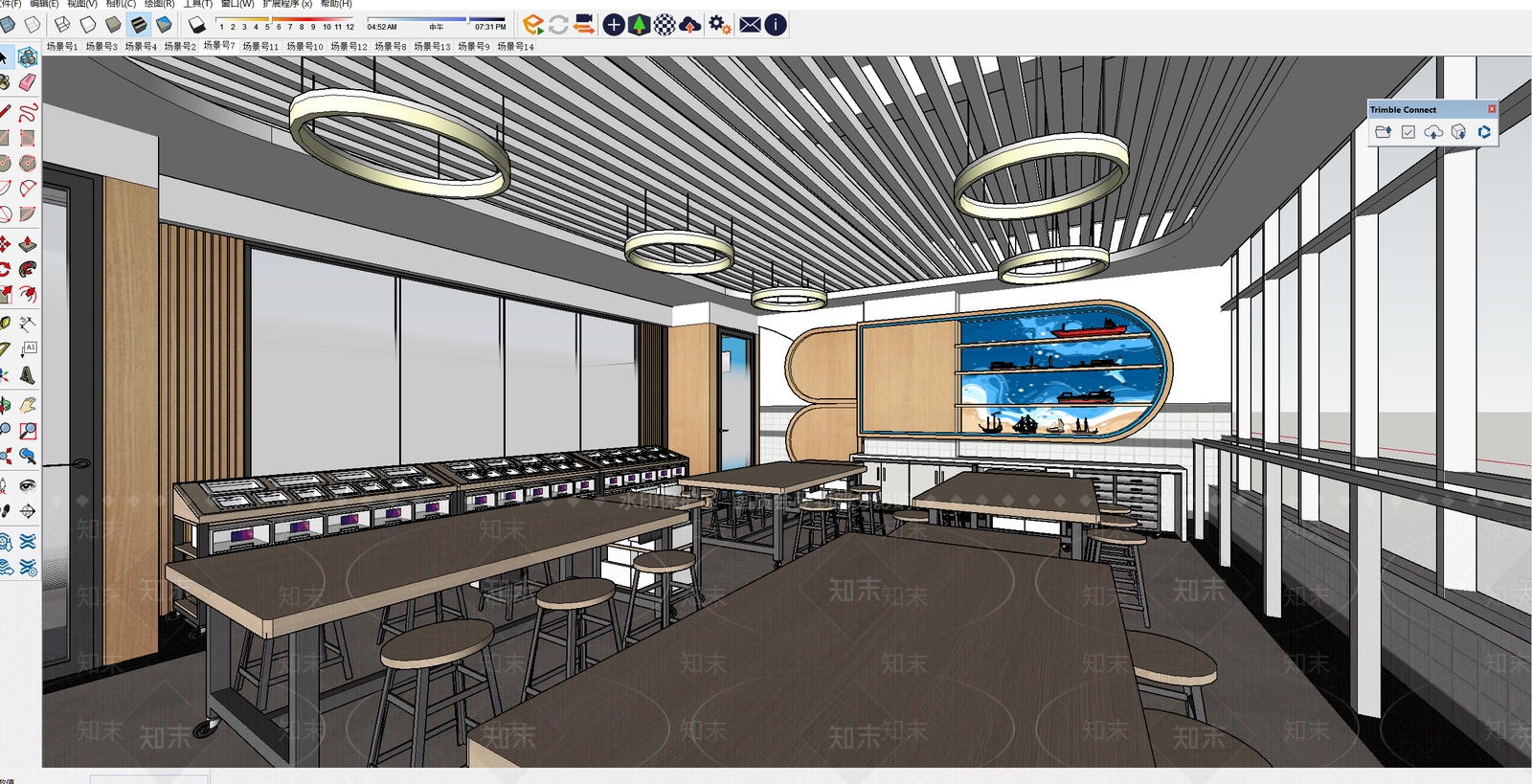Viewport: 1532px width, 784px height.
Task: Select the Section Plane crosshair tool
Action: click(28, 511)
